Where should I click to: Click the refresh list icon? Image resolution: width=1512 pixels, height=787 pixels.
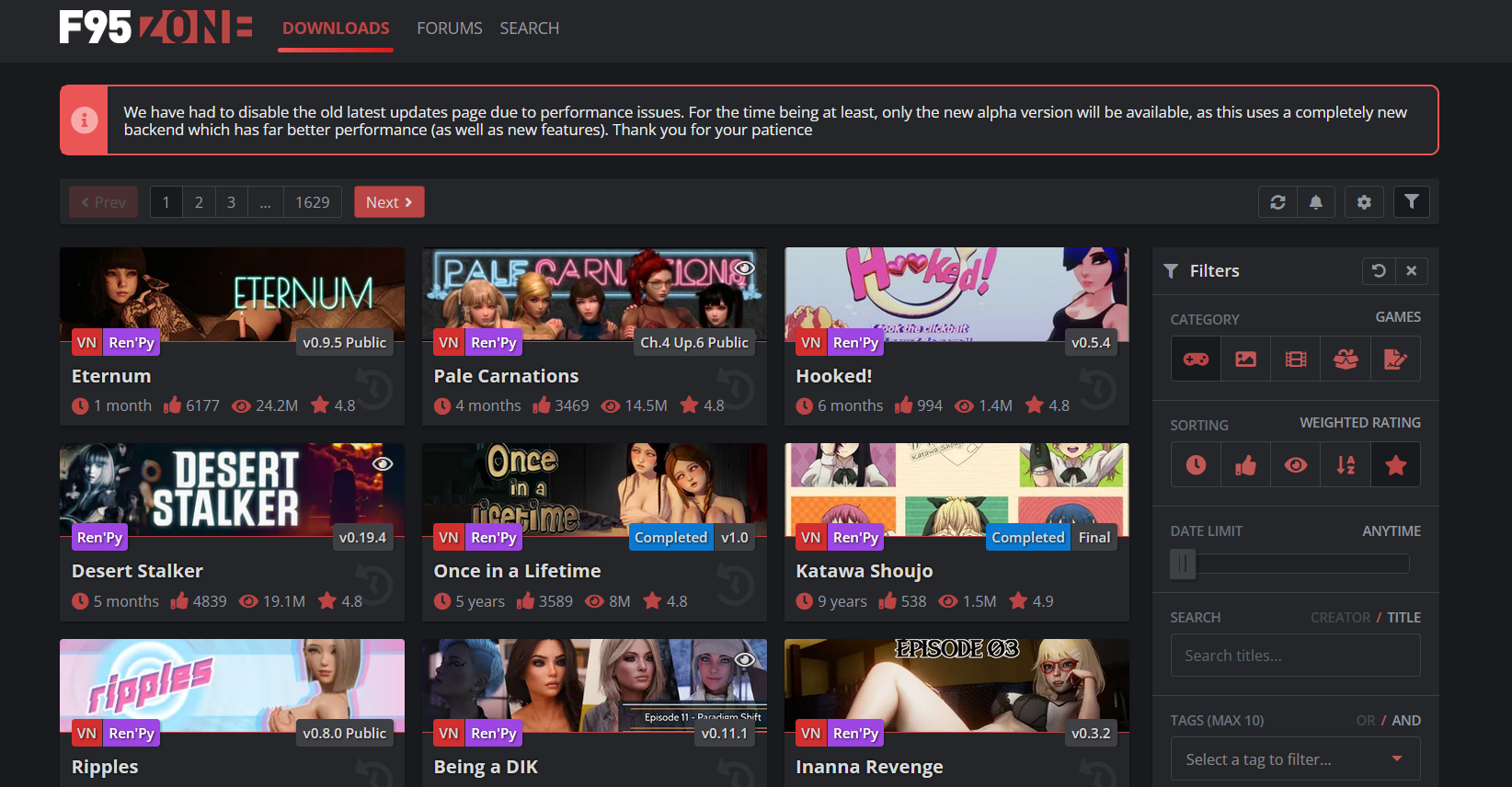point(1277,202)
